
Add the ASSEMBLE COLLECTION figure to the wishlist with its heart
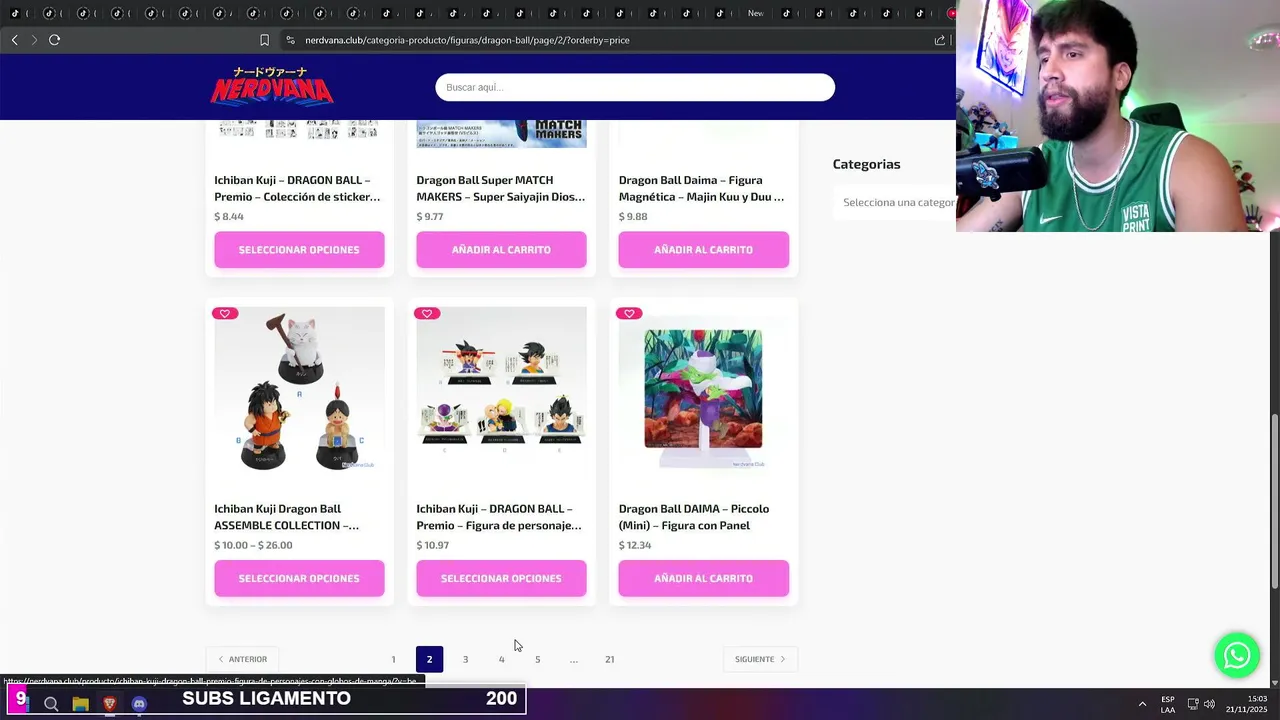click(225, 313)
